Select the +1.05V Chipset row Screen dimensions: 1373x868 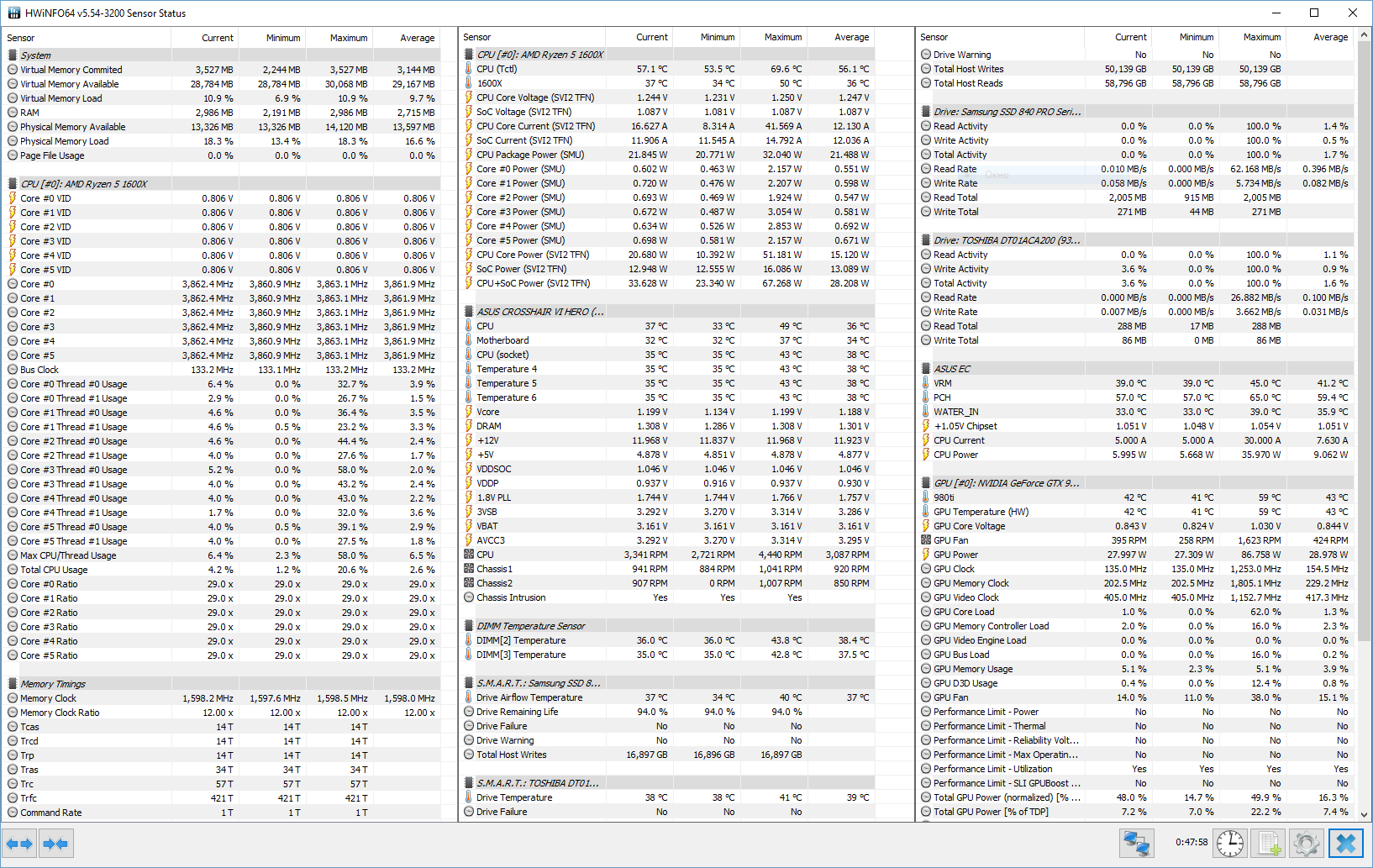coord(1136,426)
